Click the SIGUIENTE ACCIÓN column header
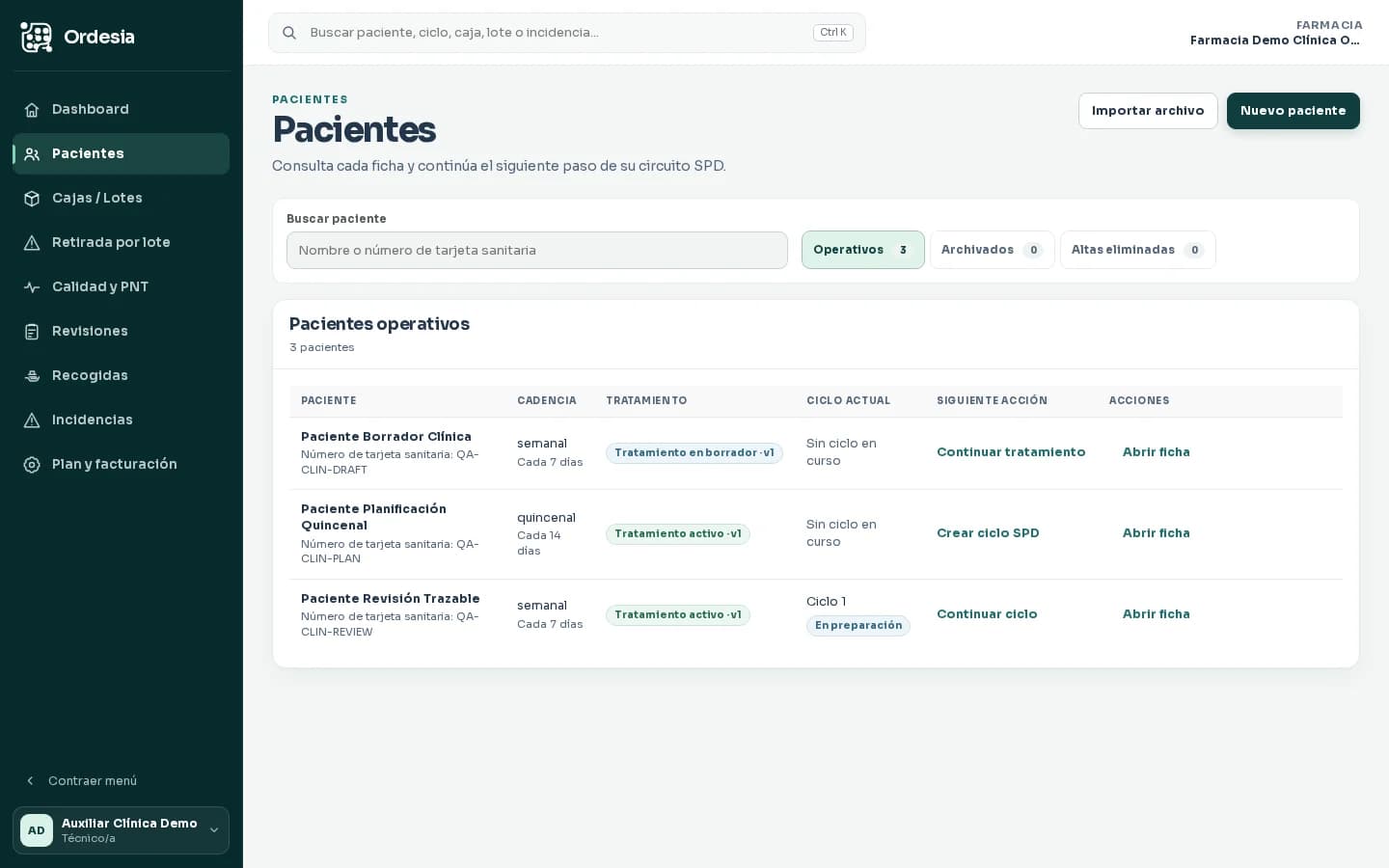 pyautogui.click(x=992, y=401)
